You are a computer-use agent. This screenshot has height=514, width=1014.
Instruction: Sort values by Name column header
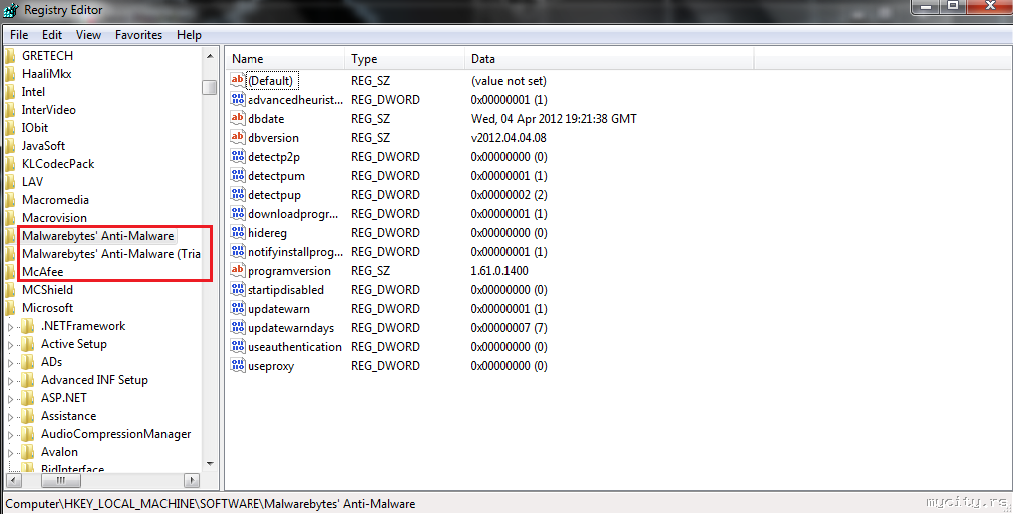point(285,59)
